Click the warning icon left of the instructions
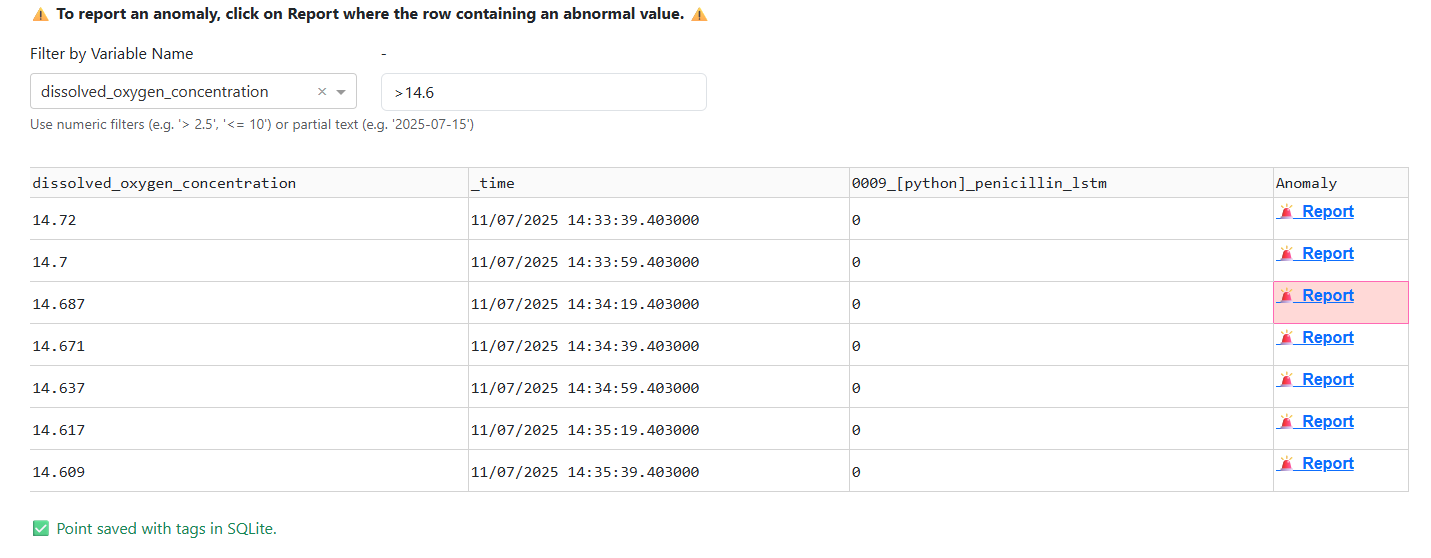The image size is (1431, 558). pos(40,15)
